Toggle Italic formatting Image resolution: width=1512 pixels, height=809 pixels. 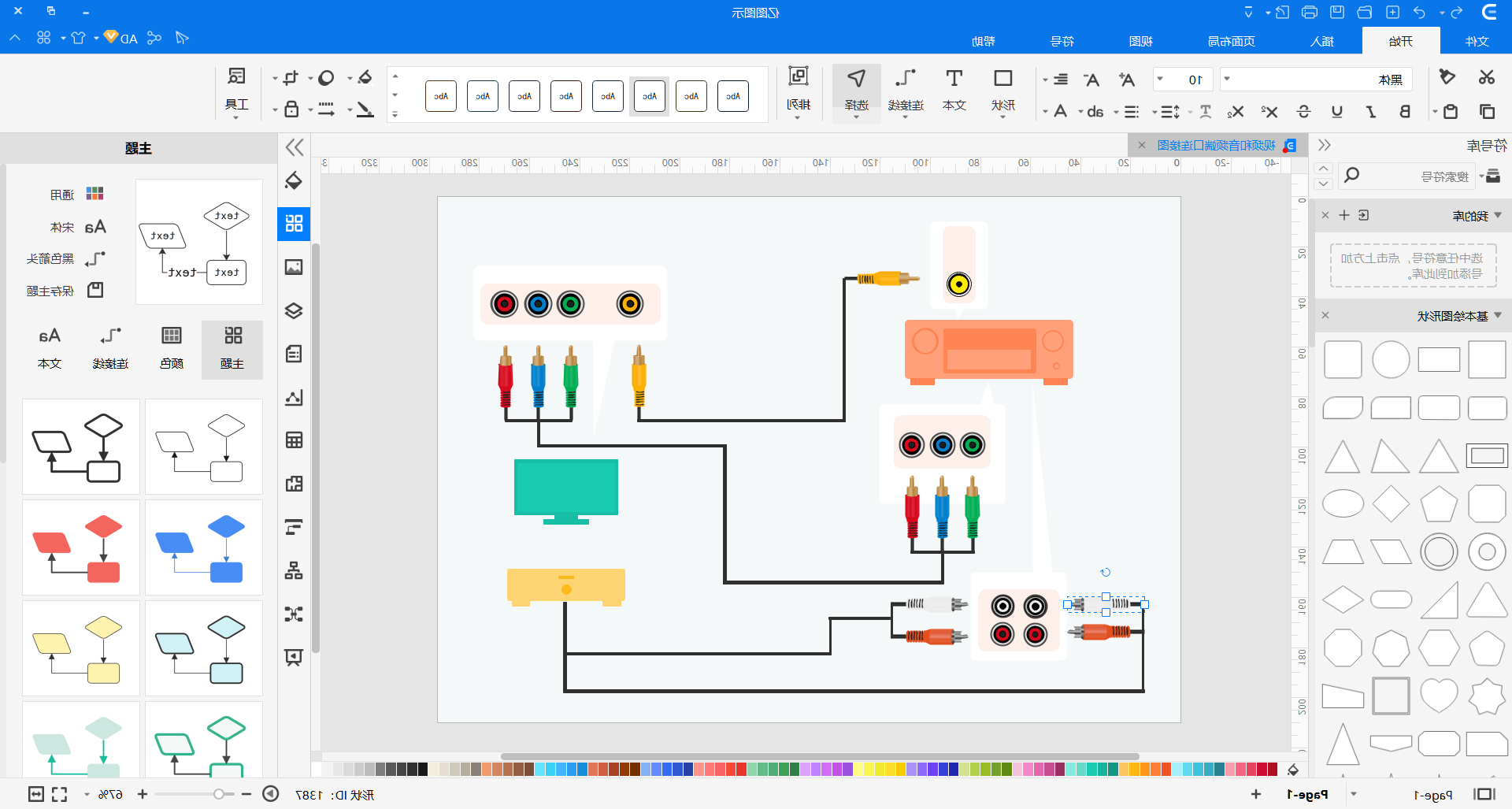click(1371, 112)
